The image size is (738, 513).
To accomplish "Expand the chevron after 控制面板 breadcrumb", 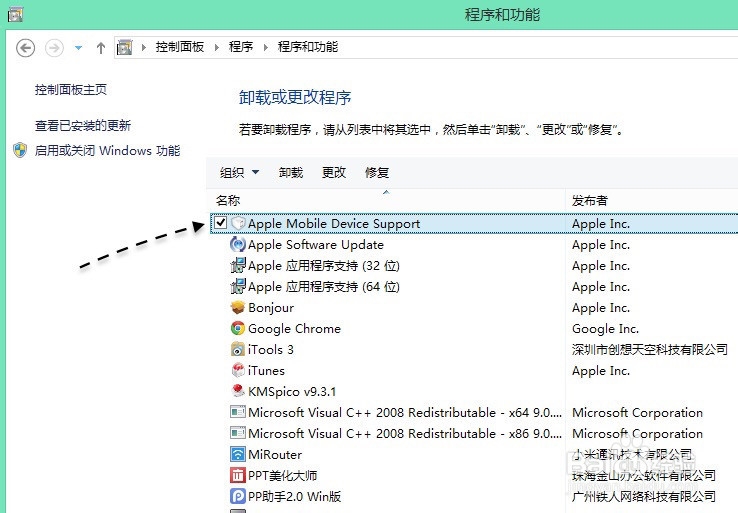I will (x=217, y=48).
